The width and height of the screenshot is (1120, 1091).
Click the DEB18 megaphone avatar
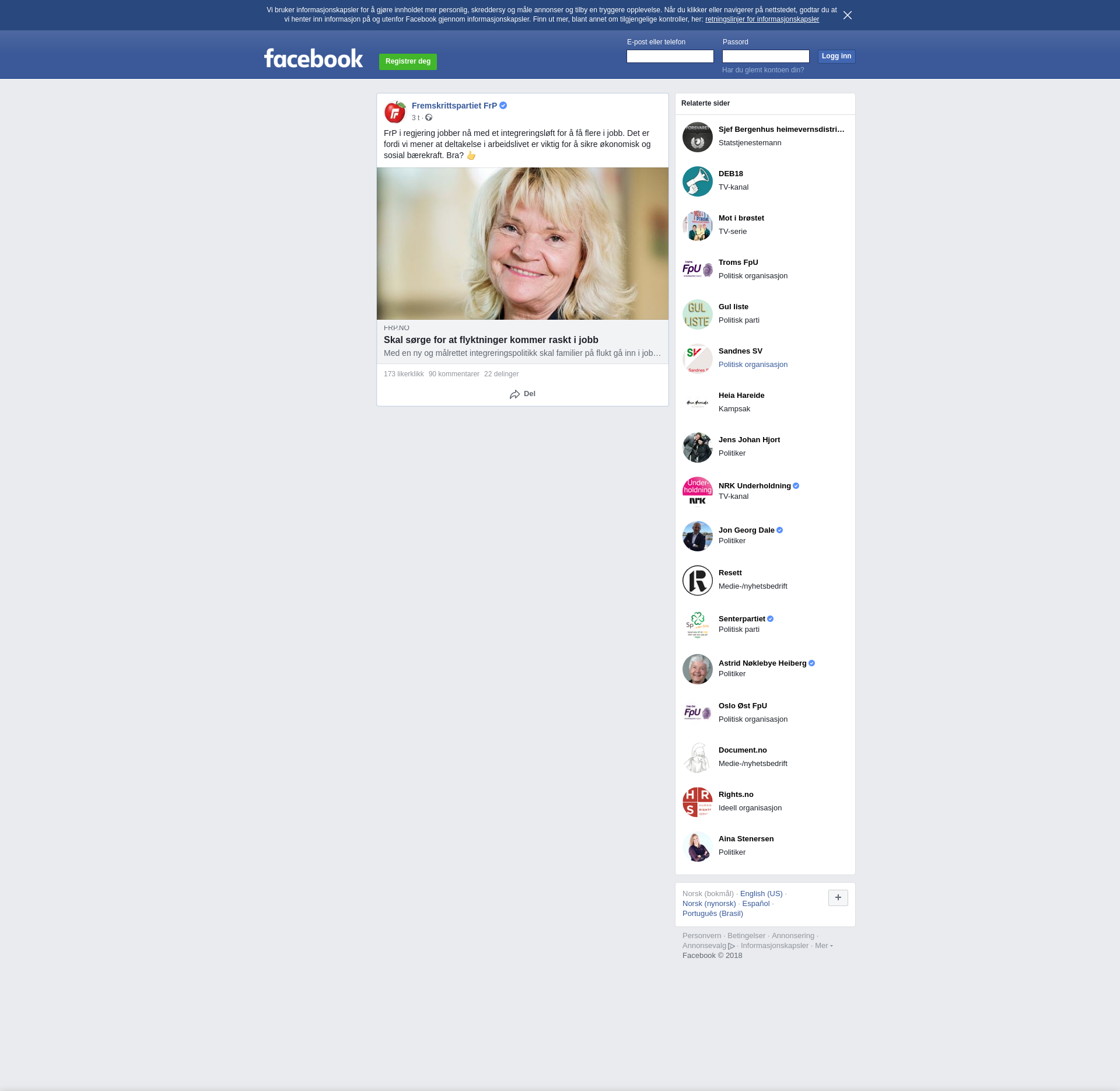(x=698, y=181)
